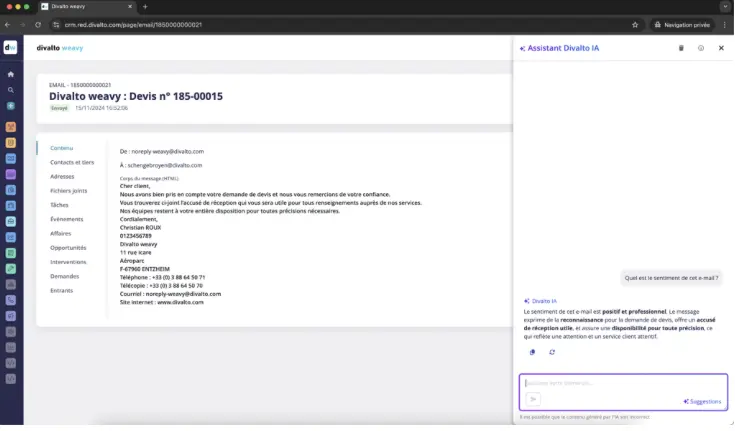Show the Tâches tab
Viewport: 735px width, 431px height.
click(x=60, y=204)
